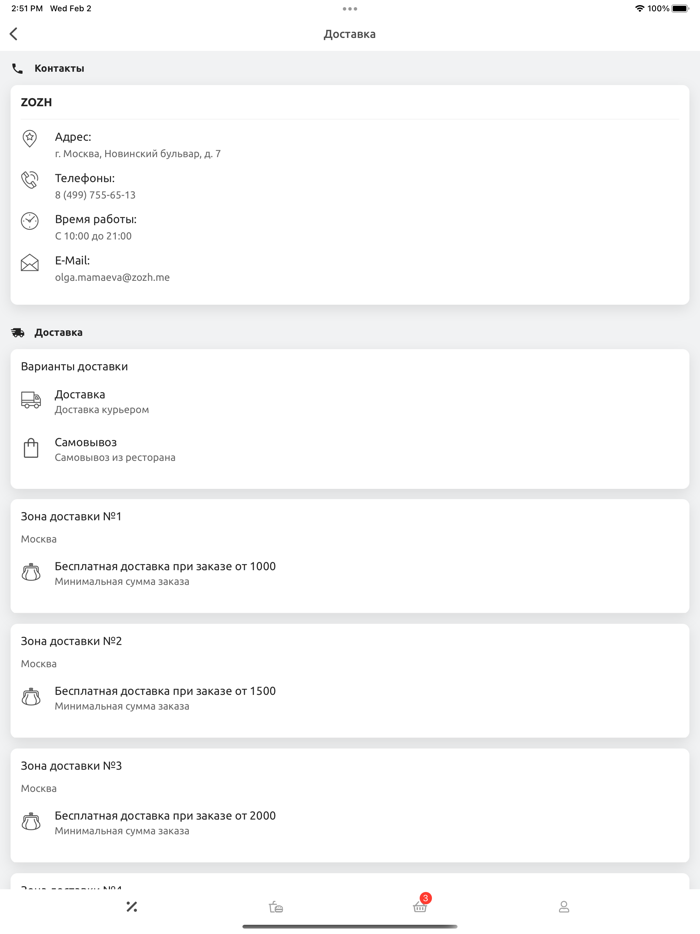Go back using the top-left arrow
700x934 pixels.
click(x=14, y=34)
